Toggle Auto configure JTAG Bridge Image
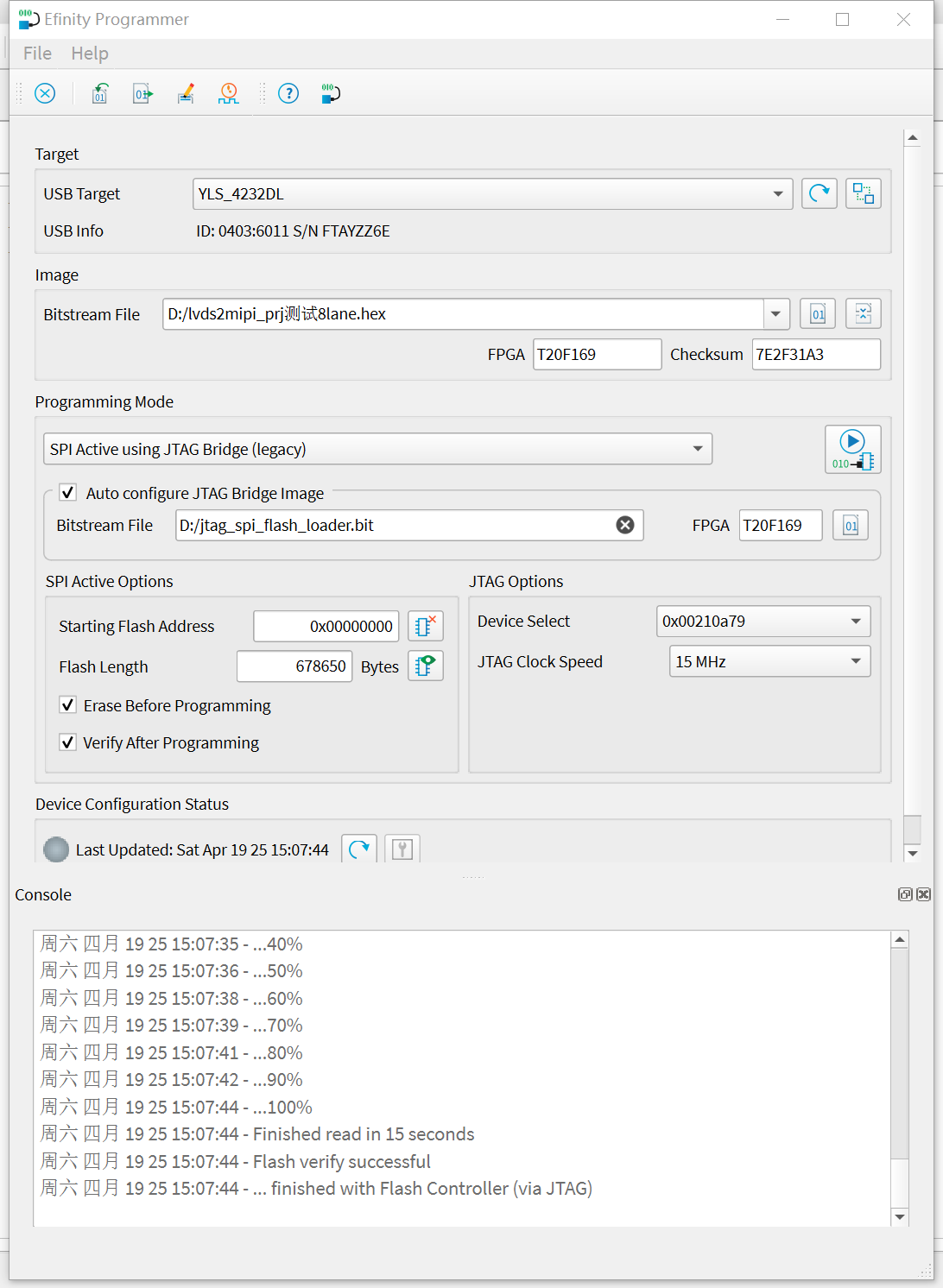Image resolution: width=943 pixels, height=1288 pixels. [68, 493]
